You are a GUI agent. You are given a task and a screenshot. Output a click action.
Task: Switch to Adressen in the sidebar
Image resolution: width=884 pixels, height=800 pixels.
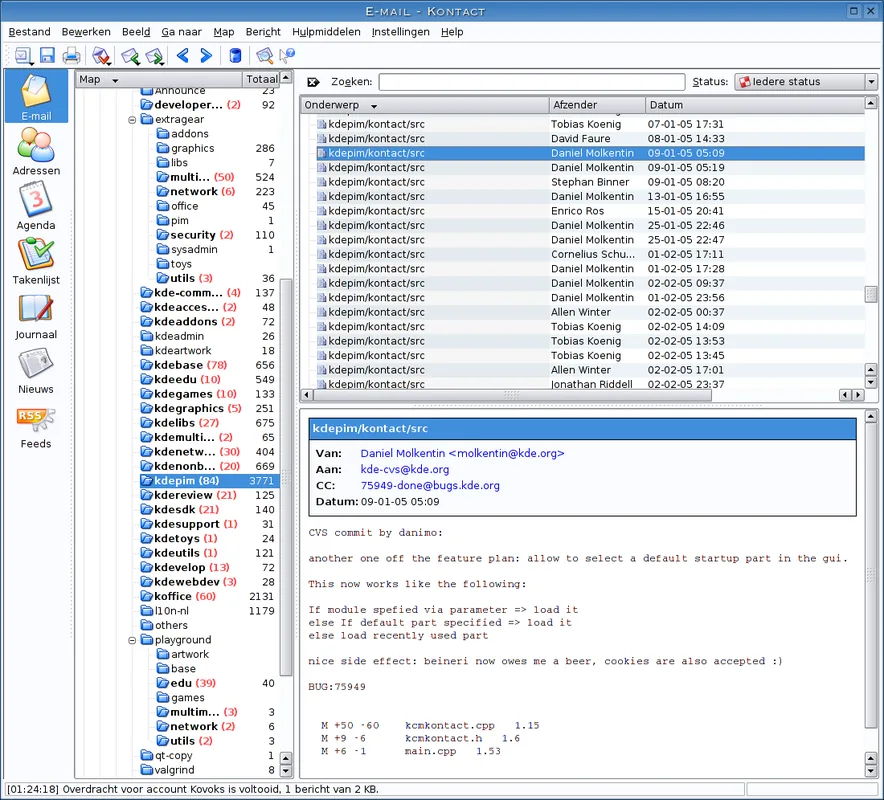tap(36, 151)
